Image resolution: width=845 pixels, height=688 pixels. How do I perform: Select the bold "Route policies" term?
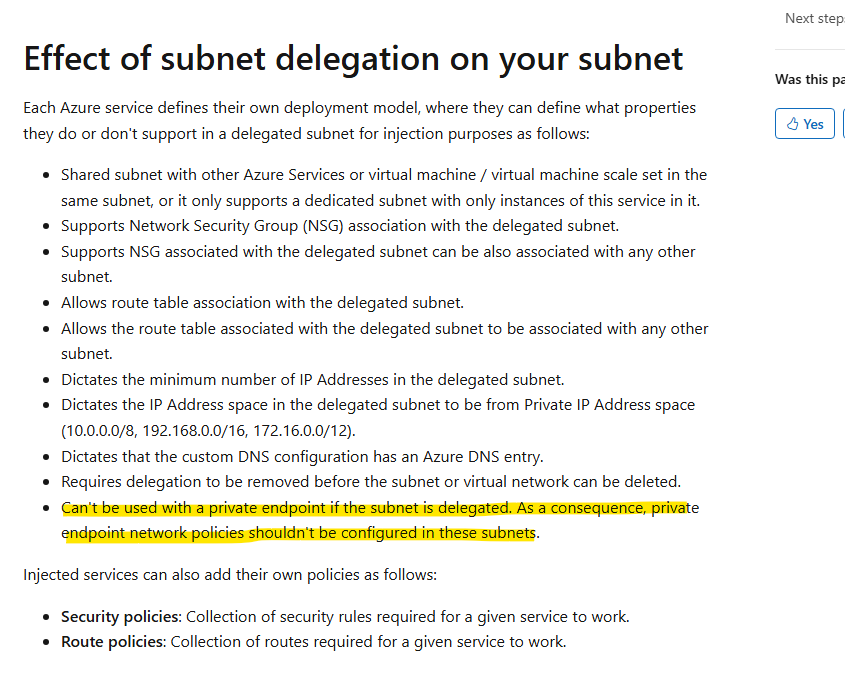(x=112, y=642)
